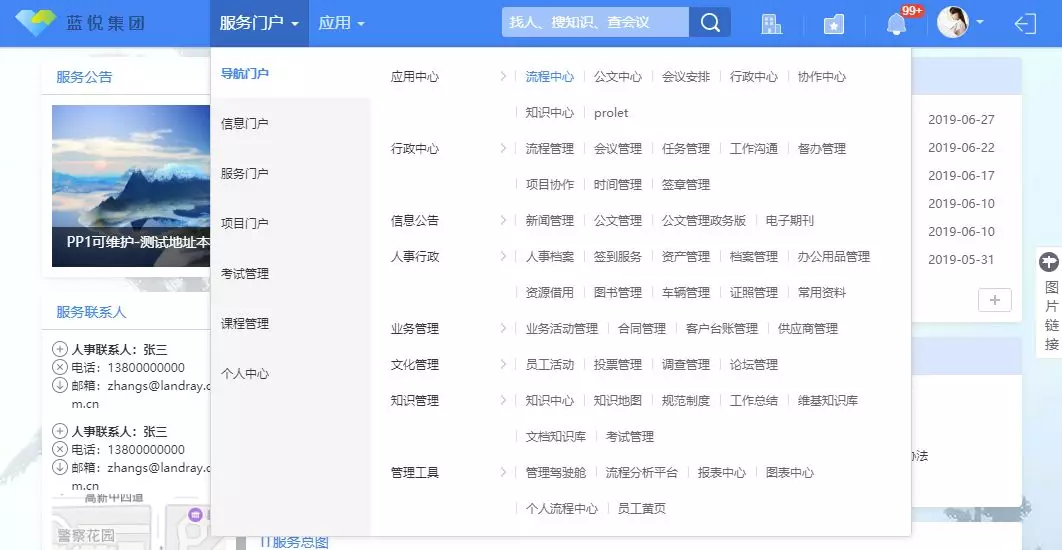The image size is (1062, 550).
Task: Click the 管理工具 category label
Action: (x=415, y=472)
